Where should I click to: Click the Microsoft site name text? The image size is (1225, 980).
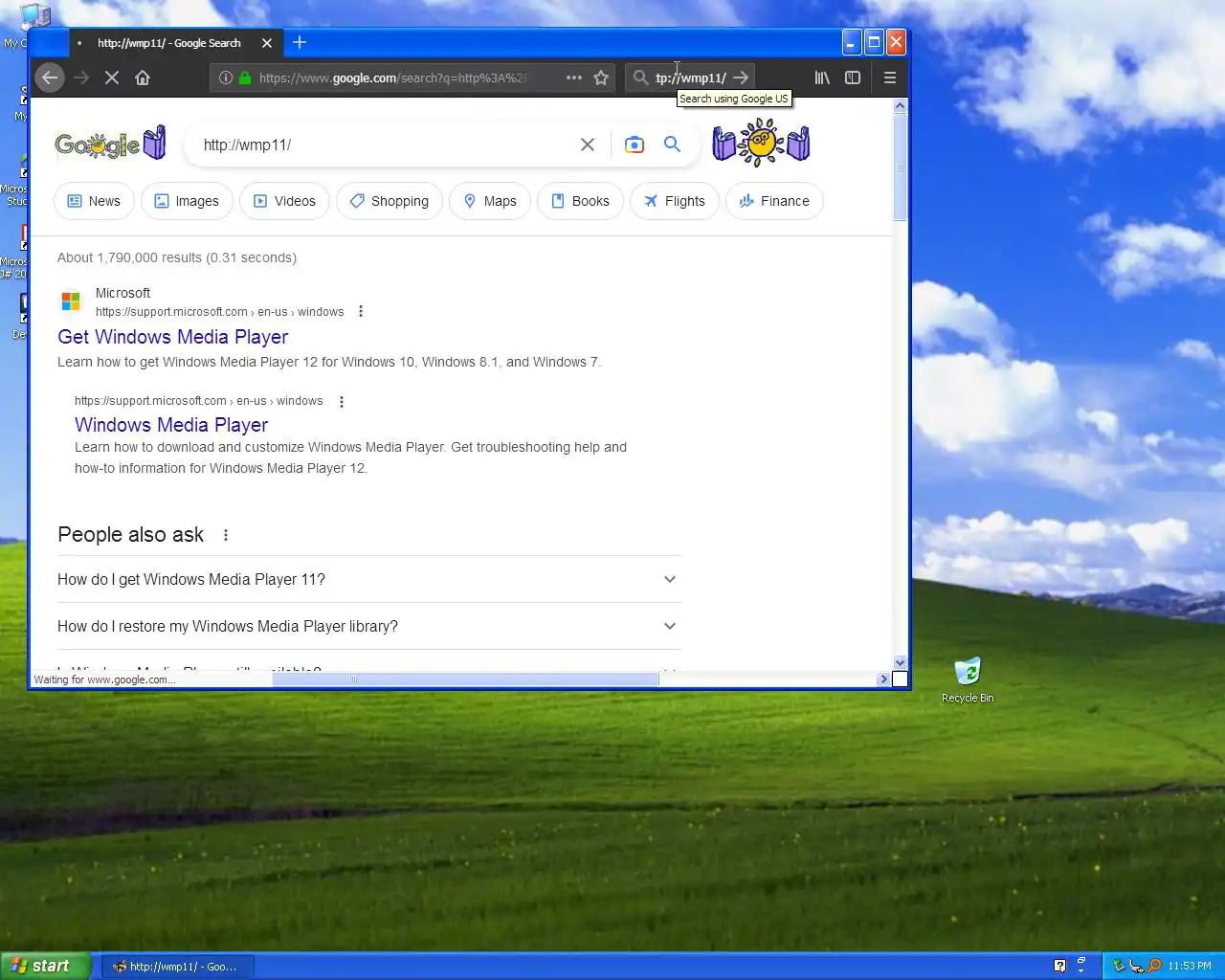pyautogui.click(x=122, y=293)
